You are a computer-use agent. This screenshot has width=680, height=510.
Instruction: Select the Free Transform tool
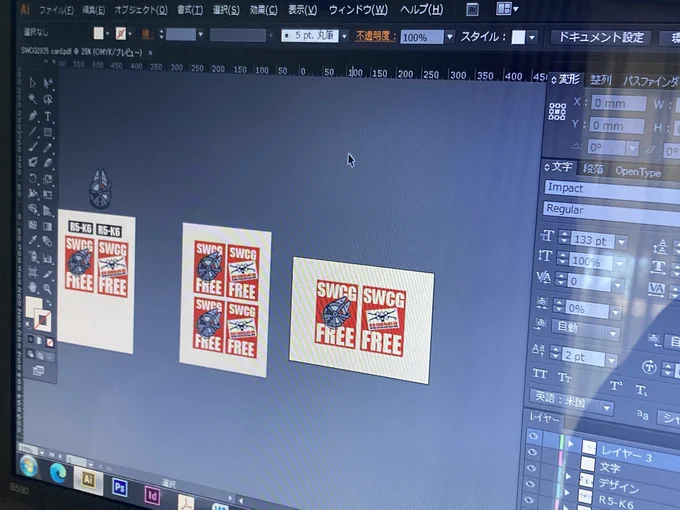pos(48,195)
